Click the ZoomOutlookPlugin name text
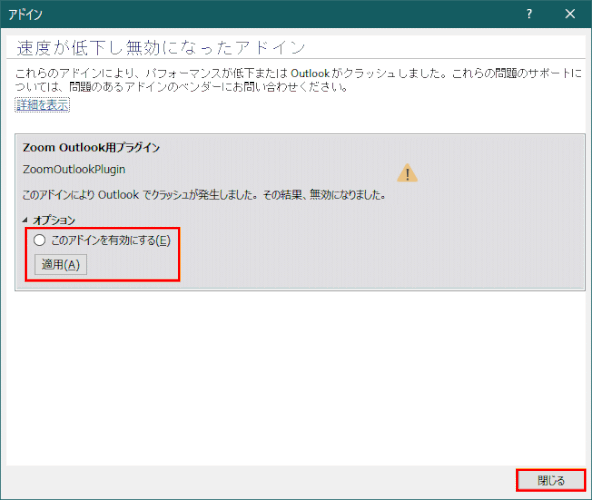Viewport: 592px width, 500px height. click(x=74, y=169)
